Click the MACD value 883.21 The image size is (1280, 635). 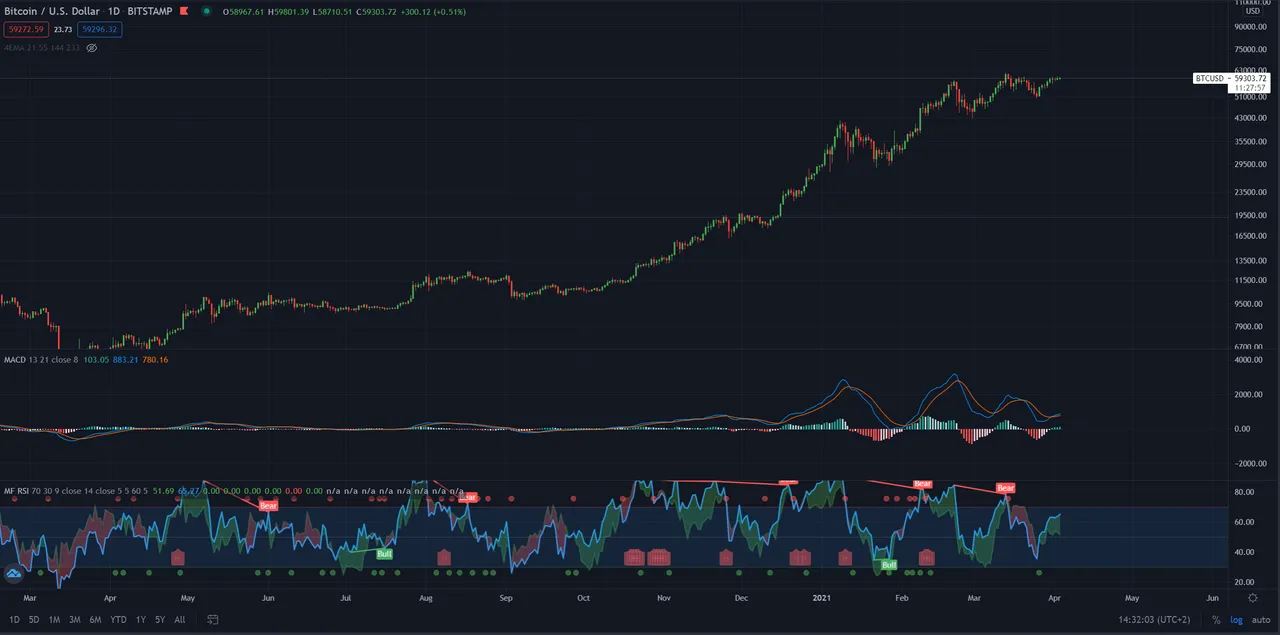(x=126, y=359)
